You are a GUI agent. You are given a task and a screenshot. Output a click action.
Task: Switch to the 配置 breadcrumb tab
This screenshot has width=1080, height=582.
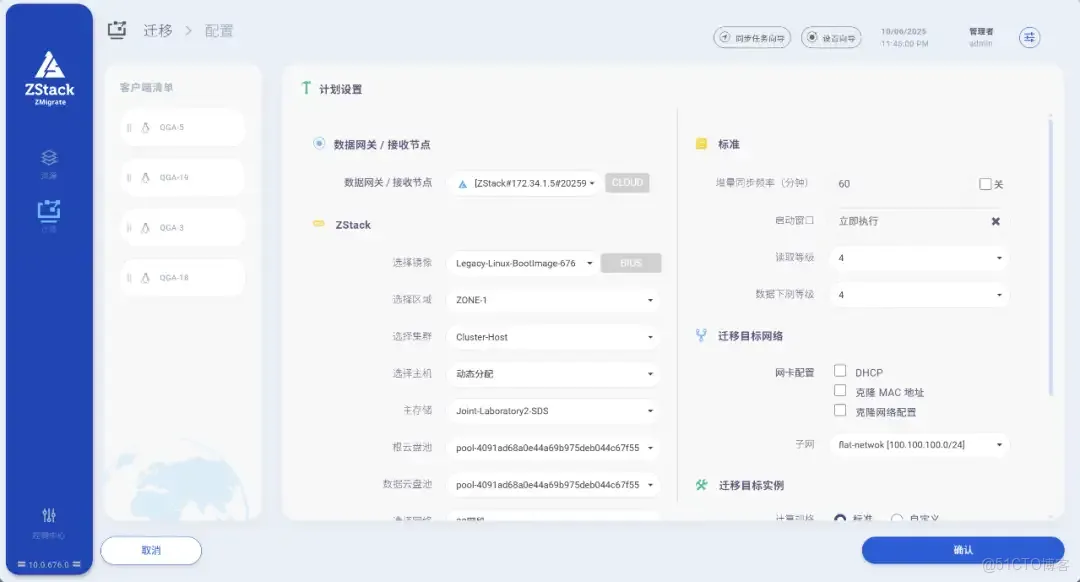(x=219, y=30)
